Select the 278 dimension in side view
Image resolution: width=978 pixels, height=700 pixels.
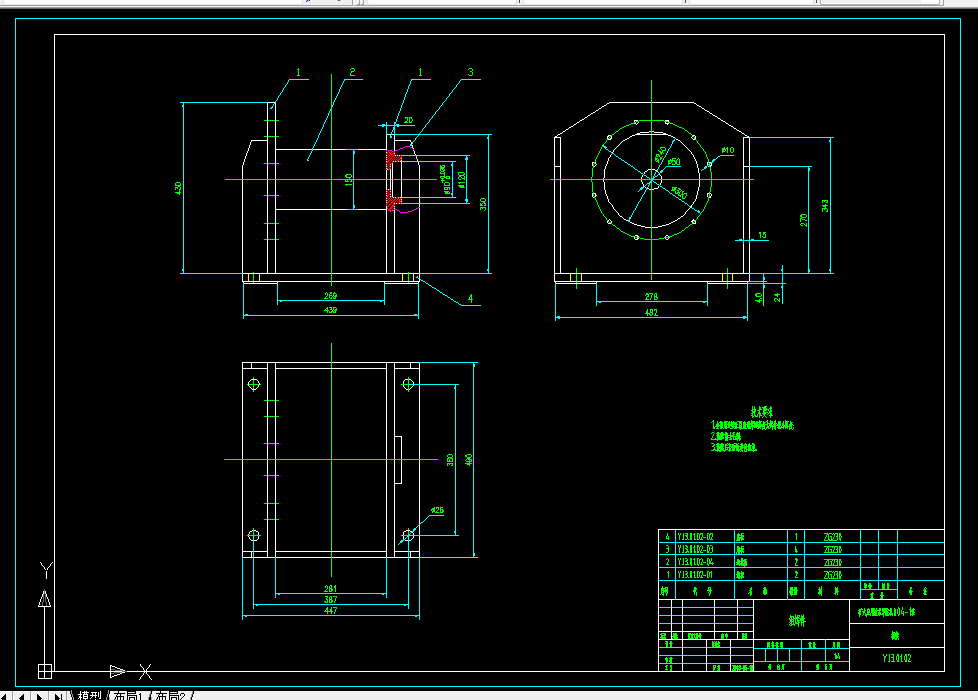click(x=651, y=296)
